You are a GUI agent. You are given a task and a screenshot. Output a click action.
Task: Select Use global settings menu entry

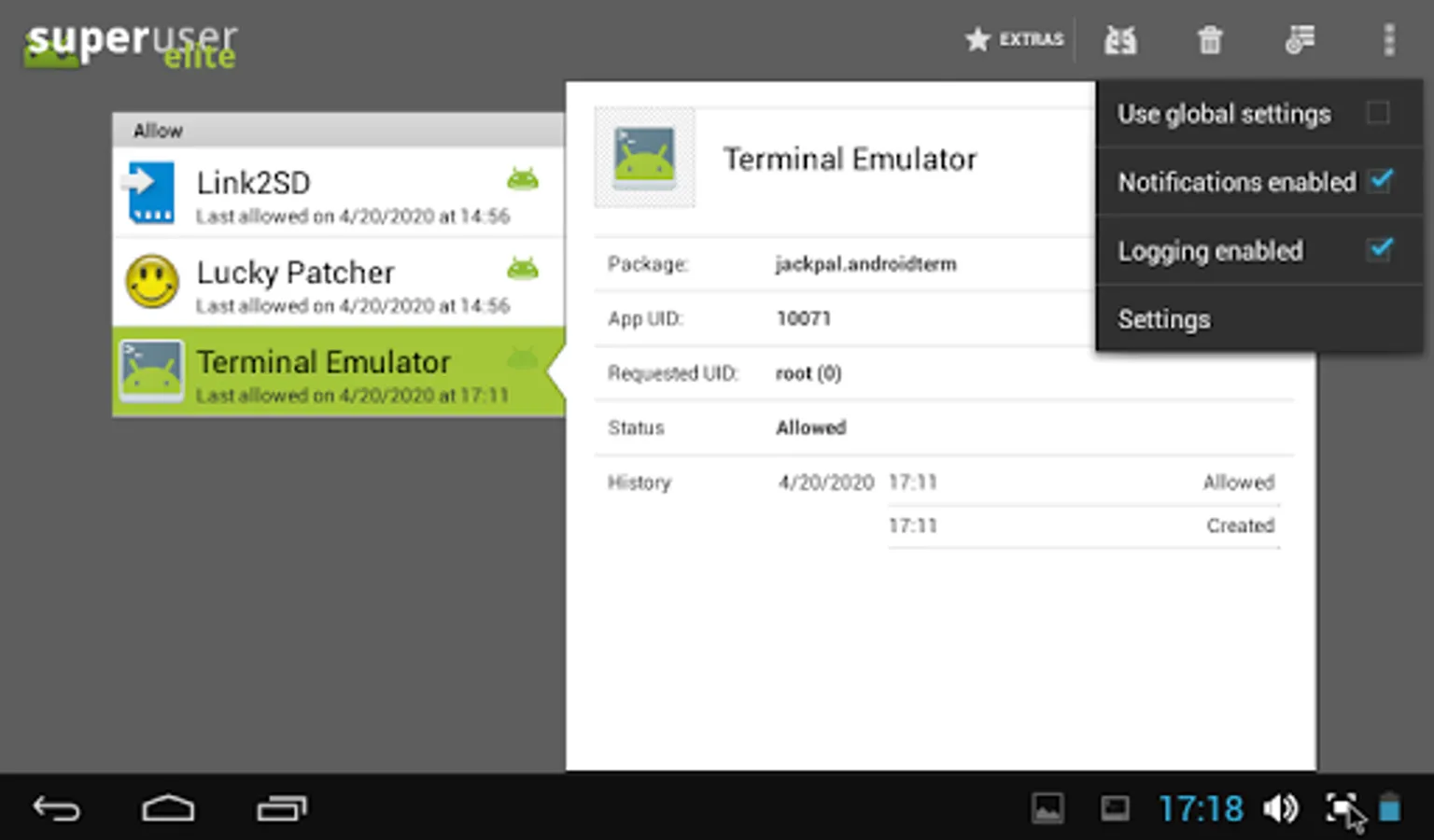1259,114
